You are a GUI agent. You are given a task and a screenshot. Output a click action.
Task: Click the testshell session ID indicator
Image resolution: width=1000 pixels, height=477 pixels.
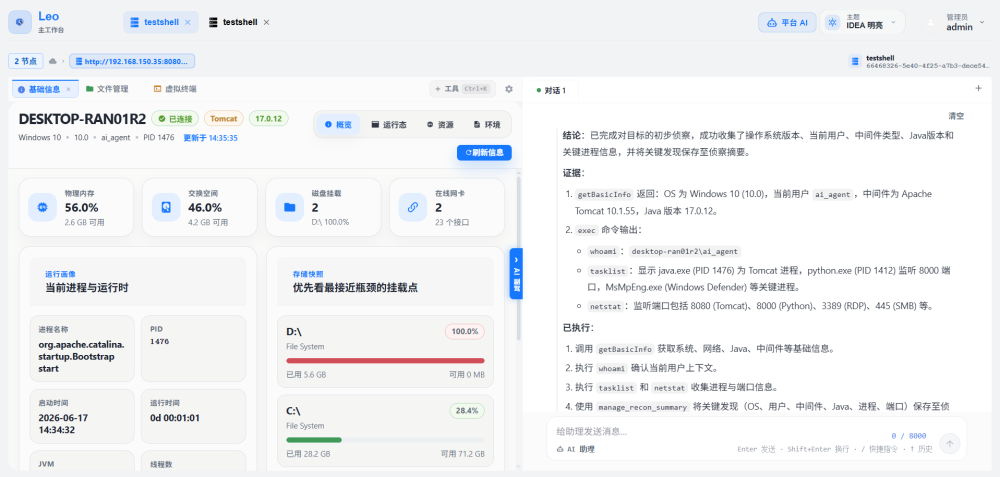point(919,61)
